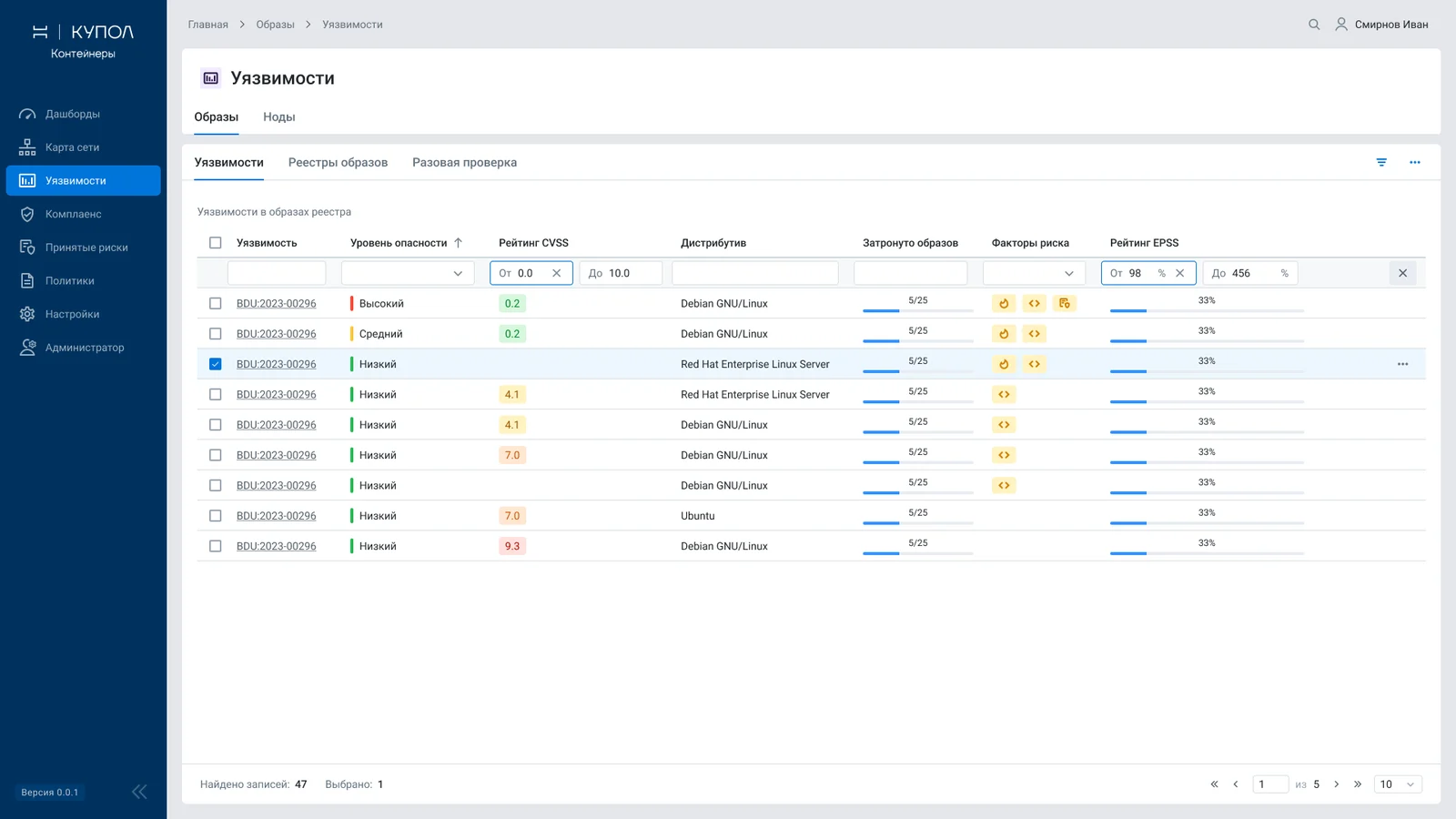The width and height of the screenshot is (1456, 819).
Task: Clear all filters with X button
Action: click(x=1402, y=273)
